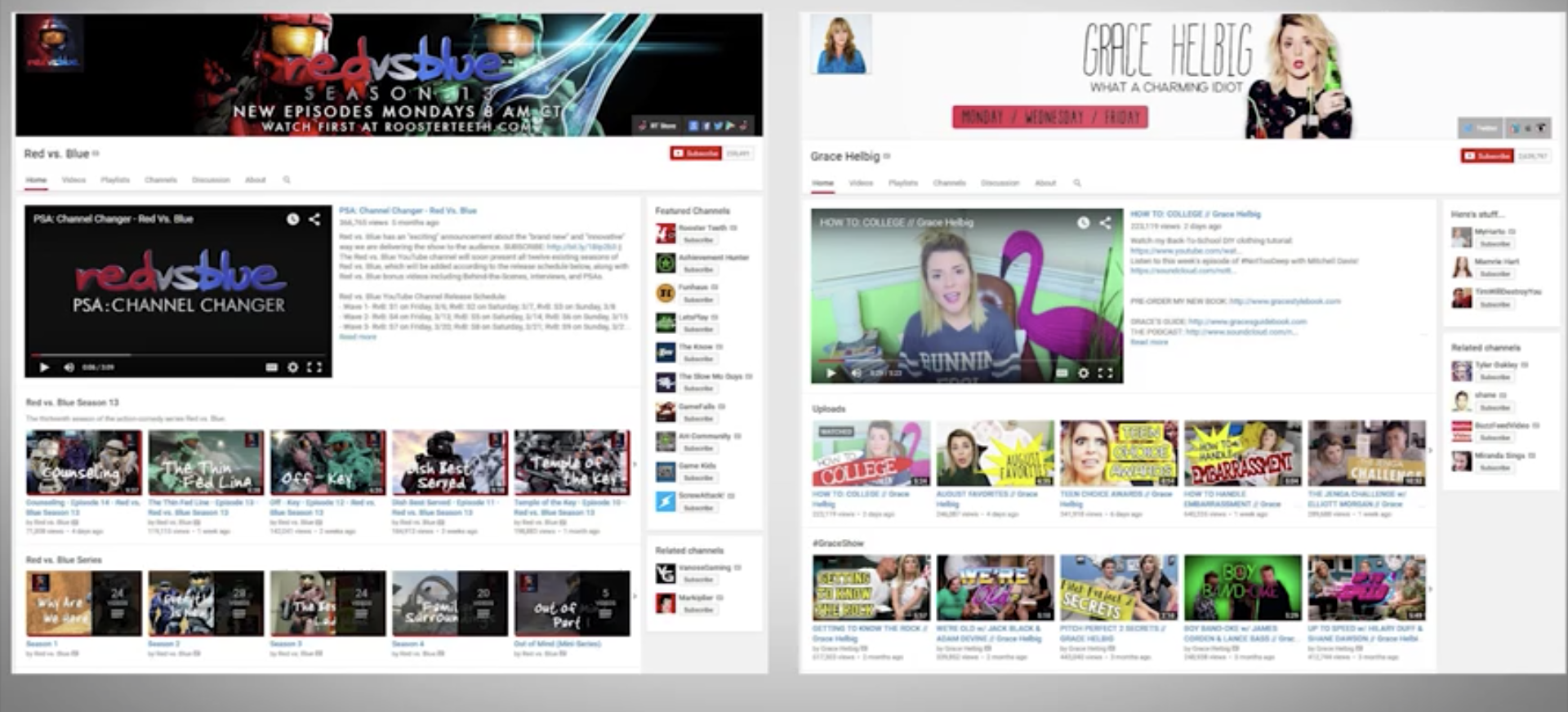Play the PSA: Channel Changer video
Screen dimensions: 1568x712
[44, 367]
